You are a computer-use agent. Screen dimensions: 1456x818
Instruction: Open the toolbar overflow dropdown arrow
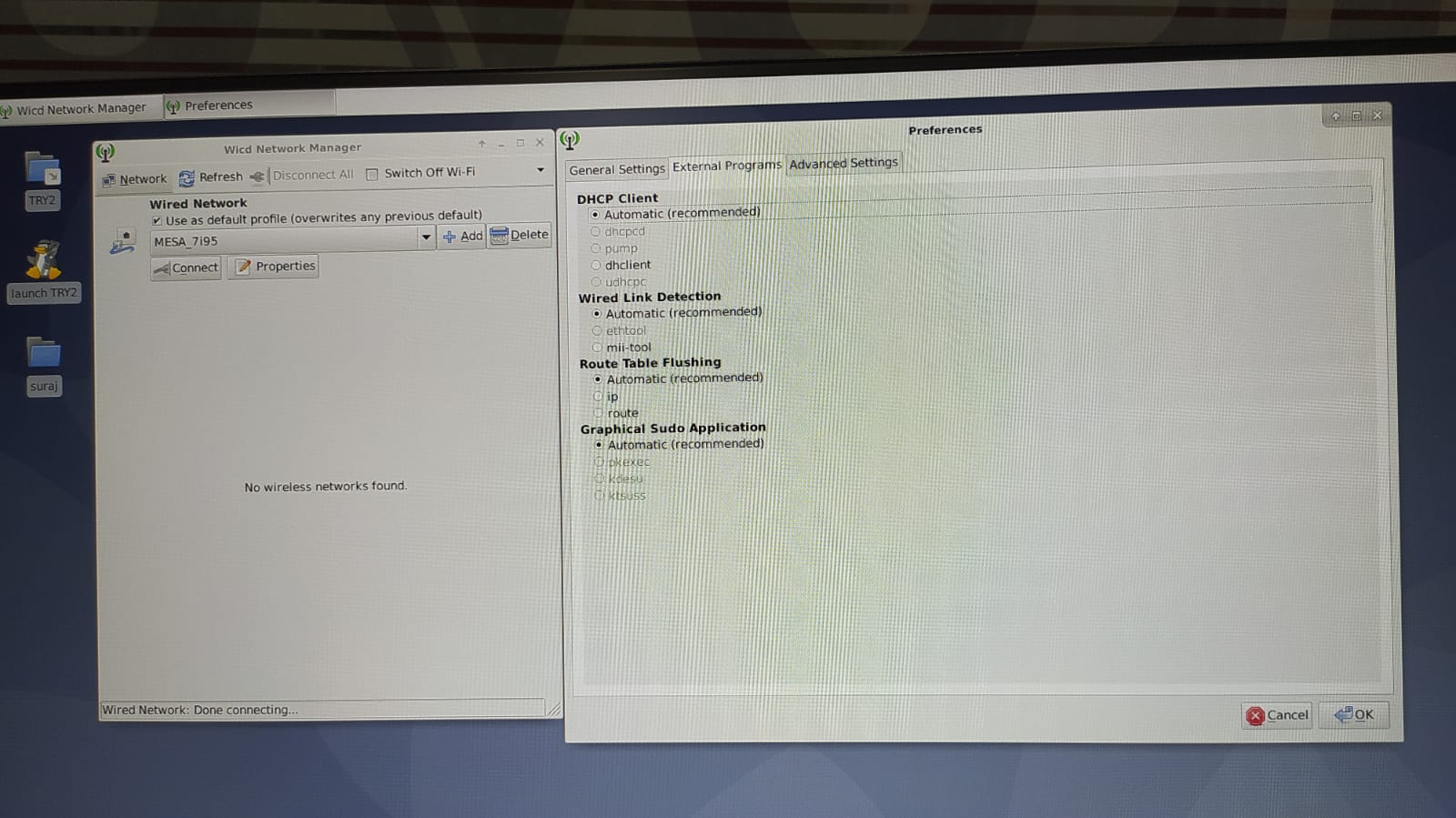click(x=541, y=170)
